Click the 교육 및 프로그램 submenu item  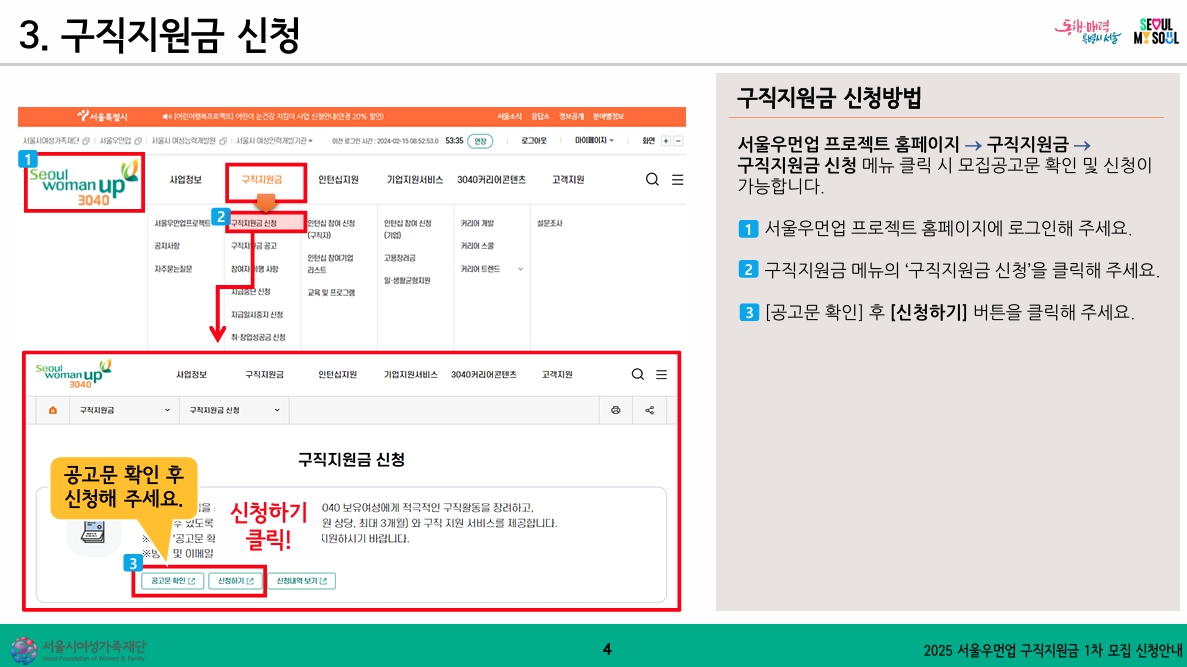click(331, 292)
